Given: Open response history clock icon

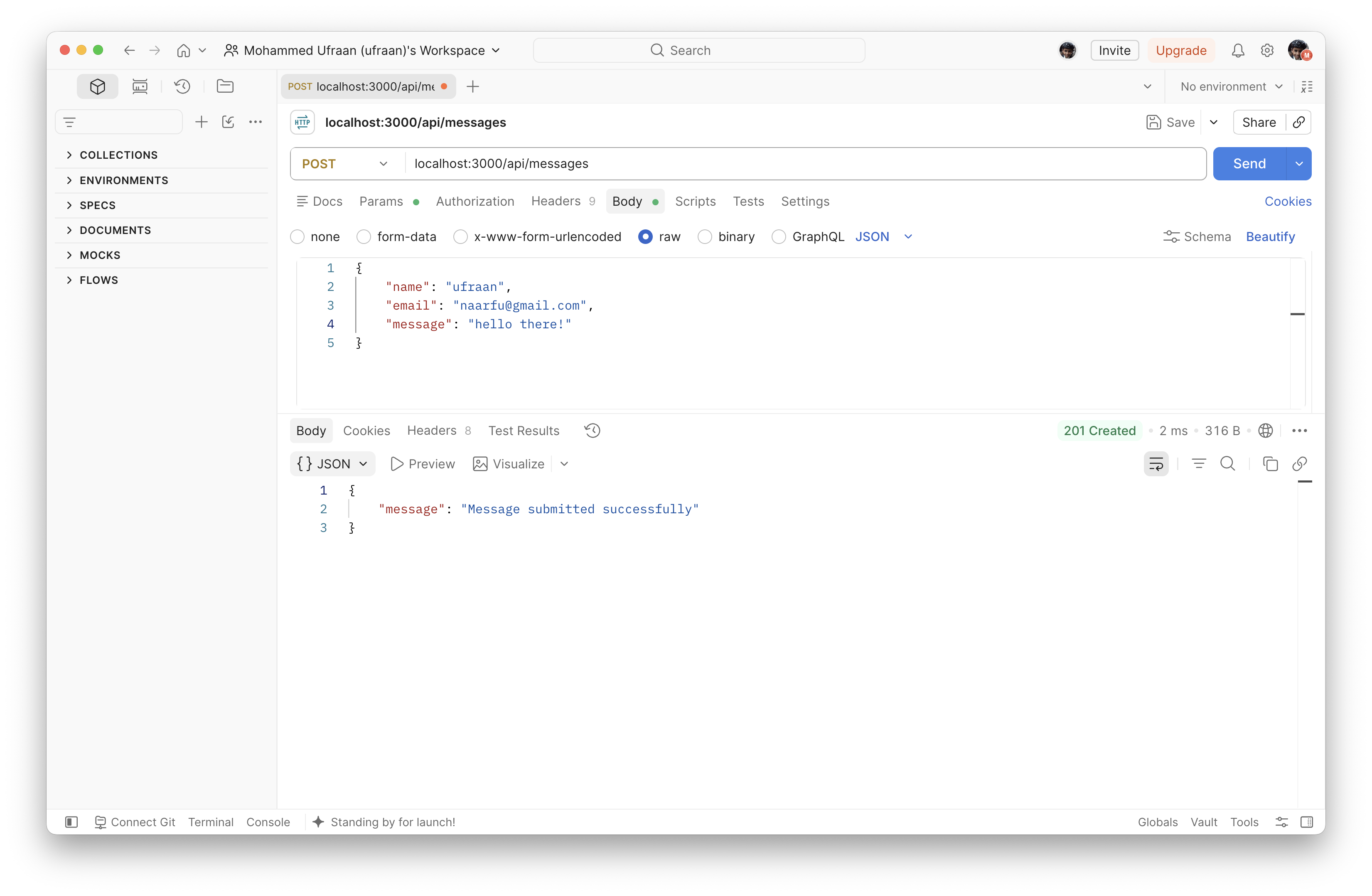Looking at the screenshot, I should (x=592, y=431).
